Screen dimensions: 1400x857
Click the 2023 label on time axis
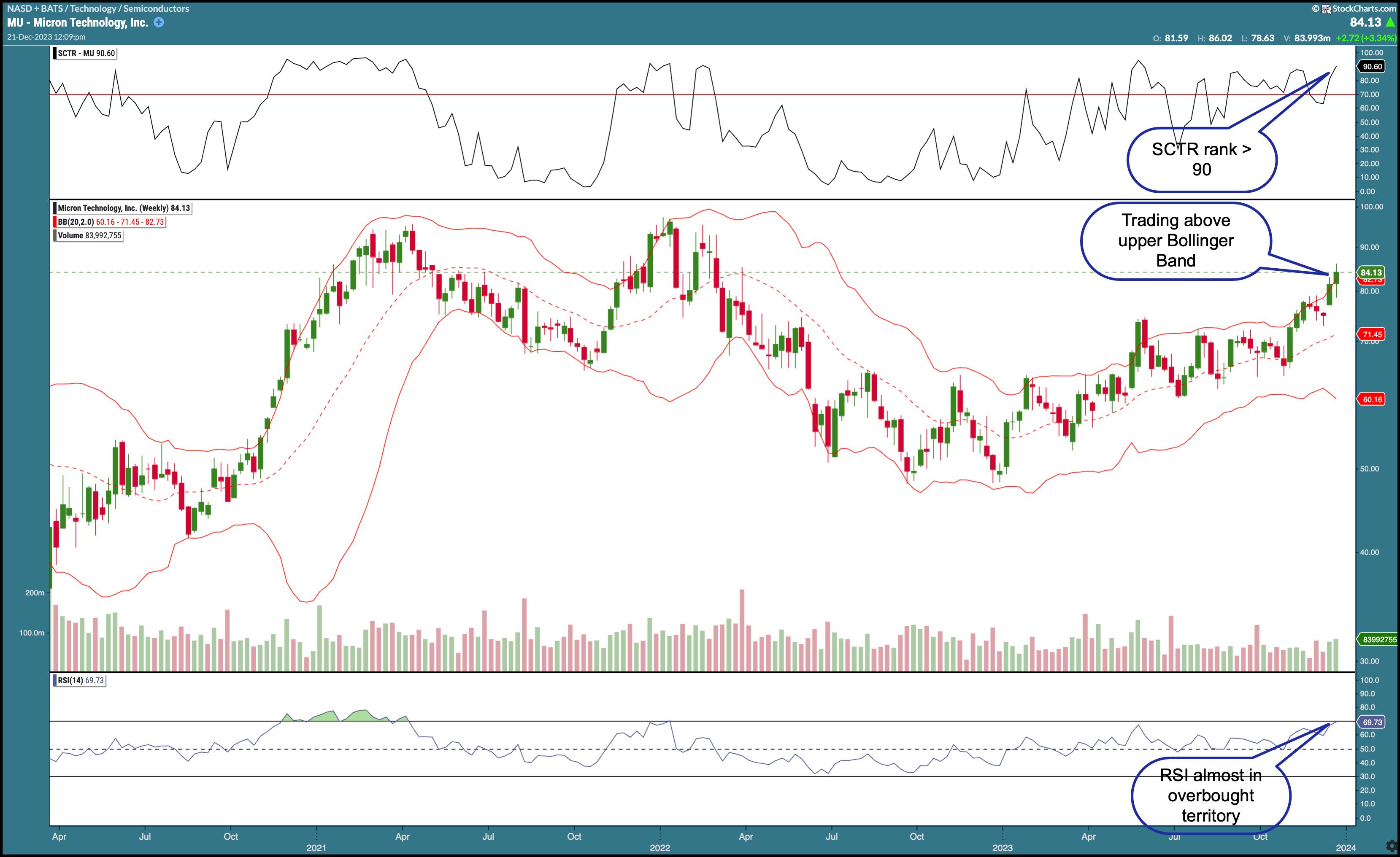tap(1002, 848)
